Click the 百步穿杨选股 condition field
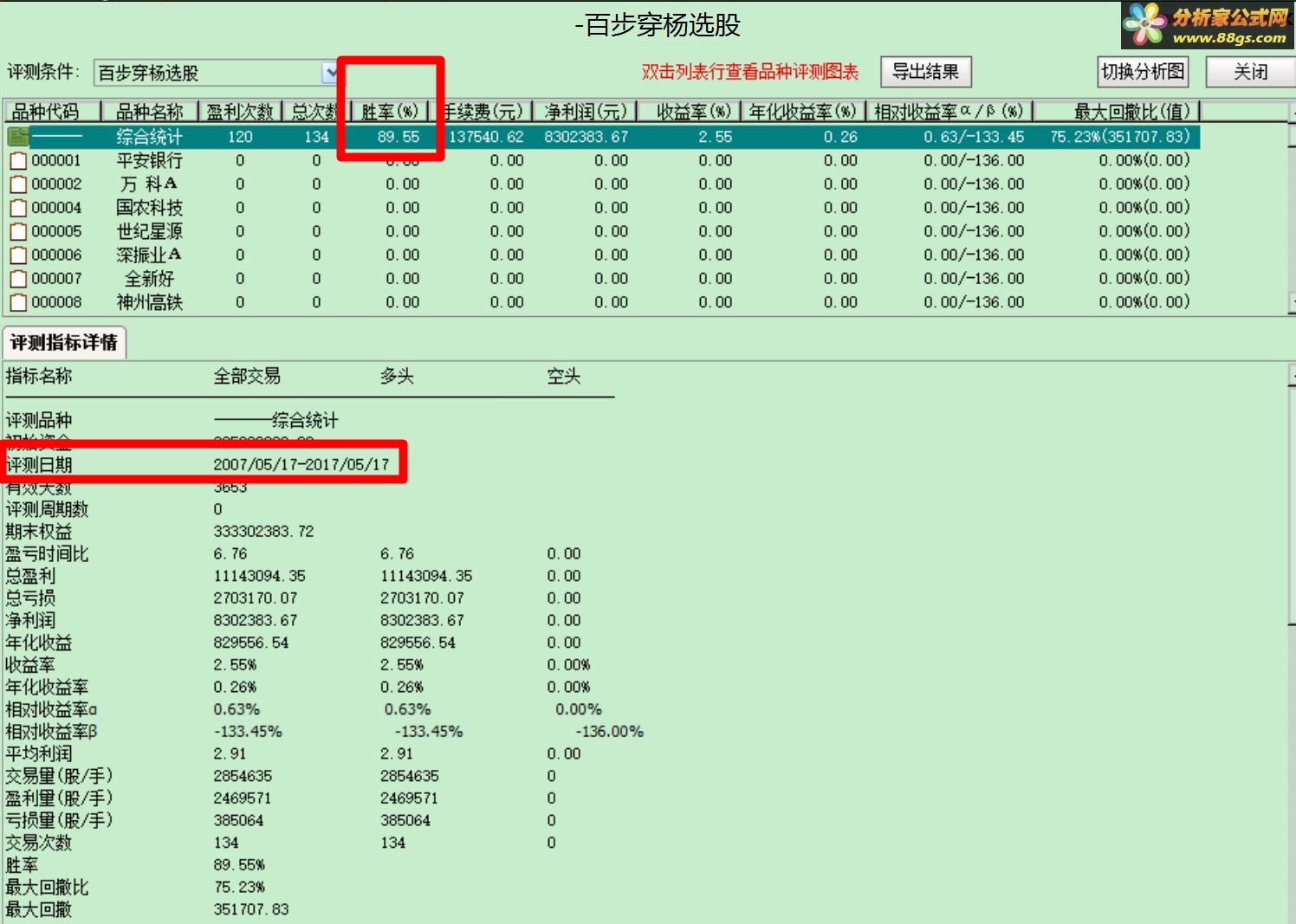 (208, 73)
